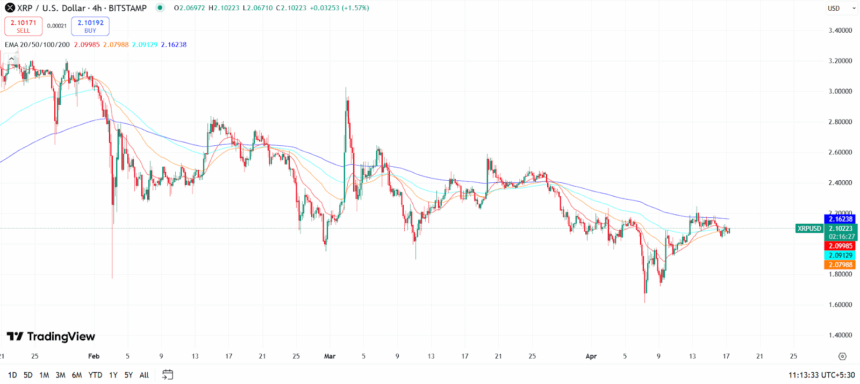Select the EMA 20/50/100/200 indicator legend
860x384 pixels.
pos(38,44)
